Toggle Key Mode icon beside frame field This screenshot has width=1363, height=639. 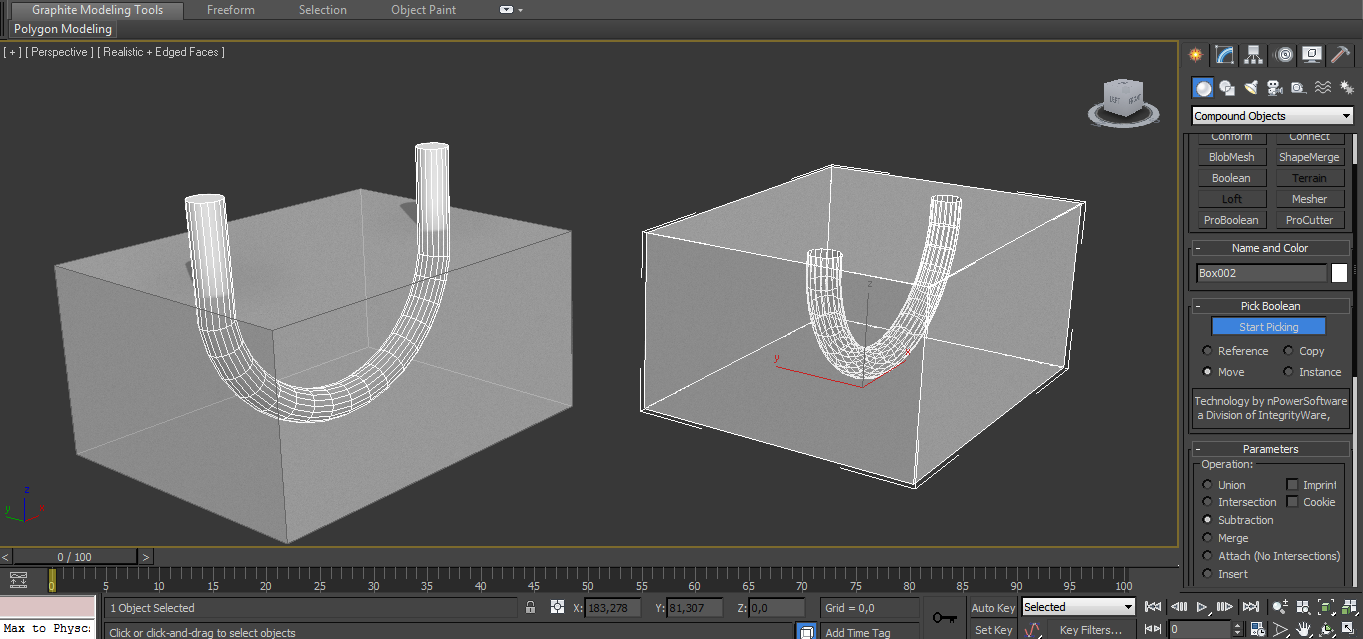coord(1153,629)
